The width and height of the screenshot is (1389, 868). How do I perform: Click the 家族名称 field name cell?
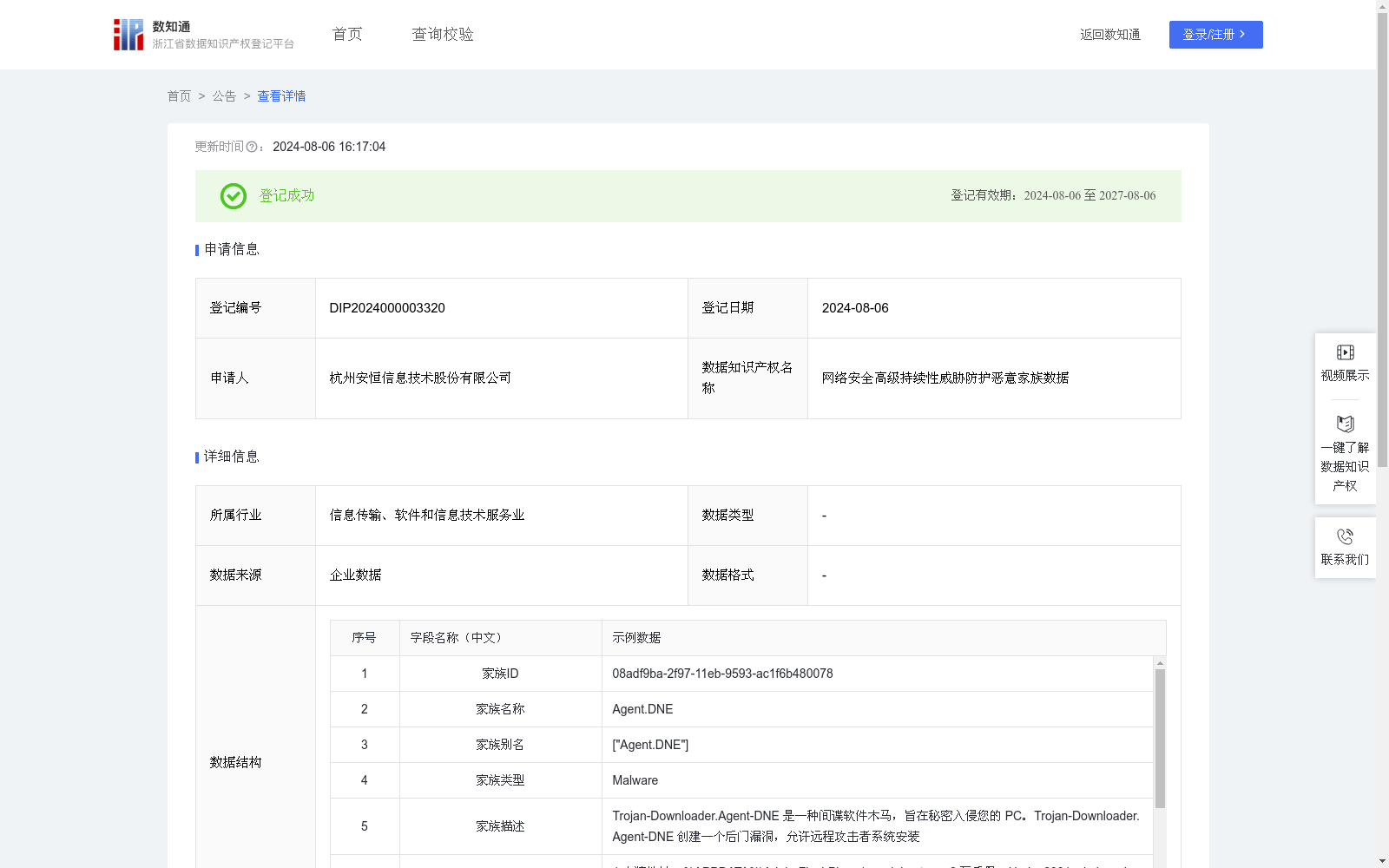click(x=500, y=709)
